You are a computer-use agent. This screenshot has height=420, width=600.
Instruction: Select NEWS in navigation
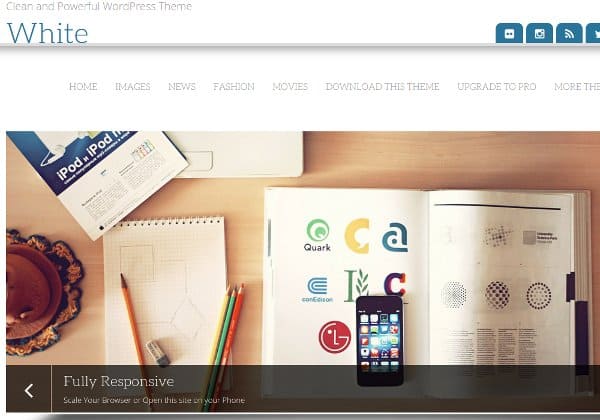pos(182,87)
